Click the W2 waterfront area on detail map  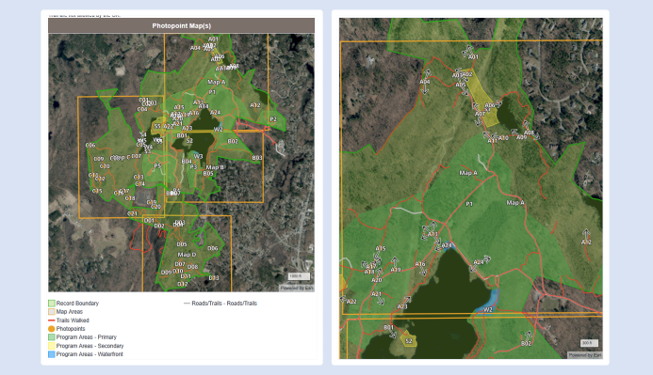coord(487,303)
